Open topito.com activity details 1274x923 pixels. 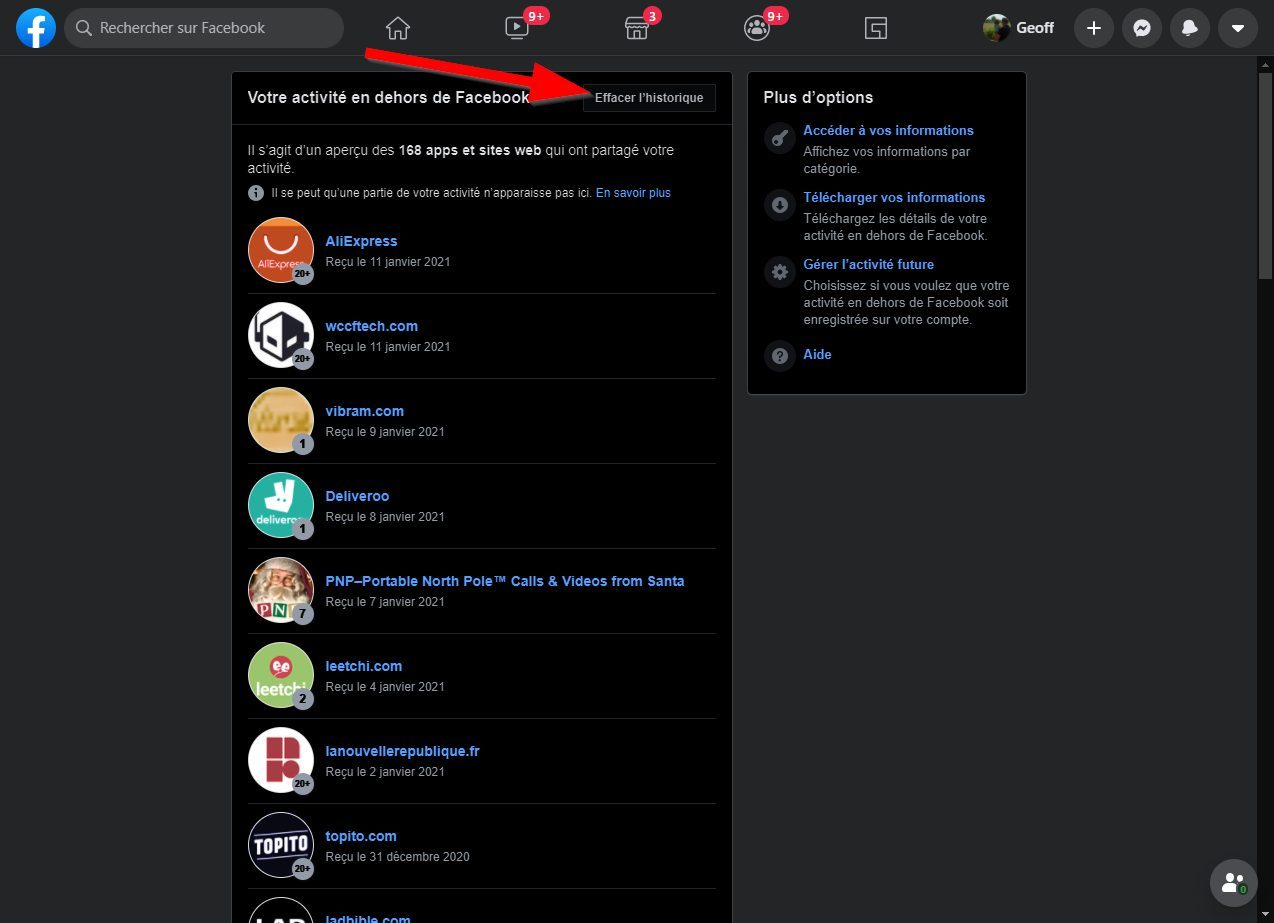pos(361,836)
